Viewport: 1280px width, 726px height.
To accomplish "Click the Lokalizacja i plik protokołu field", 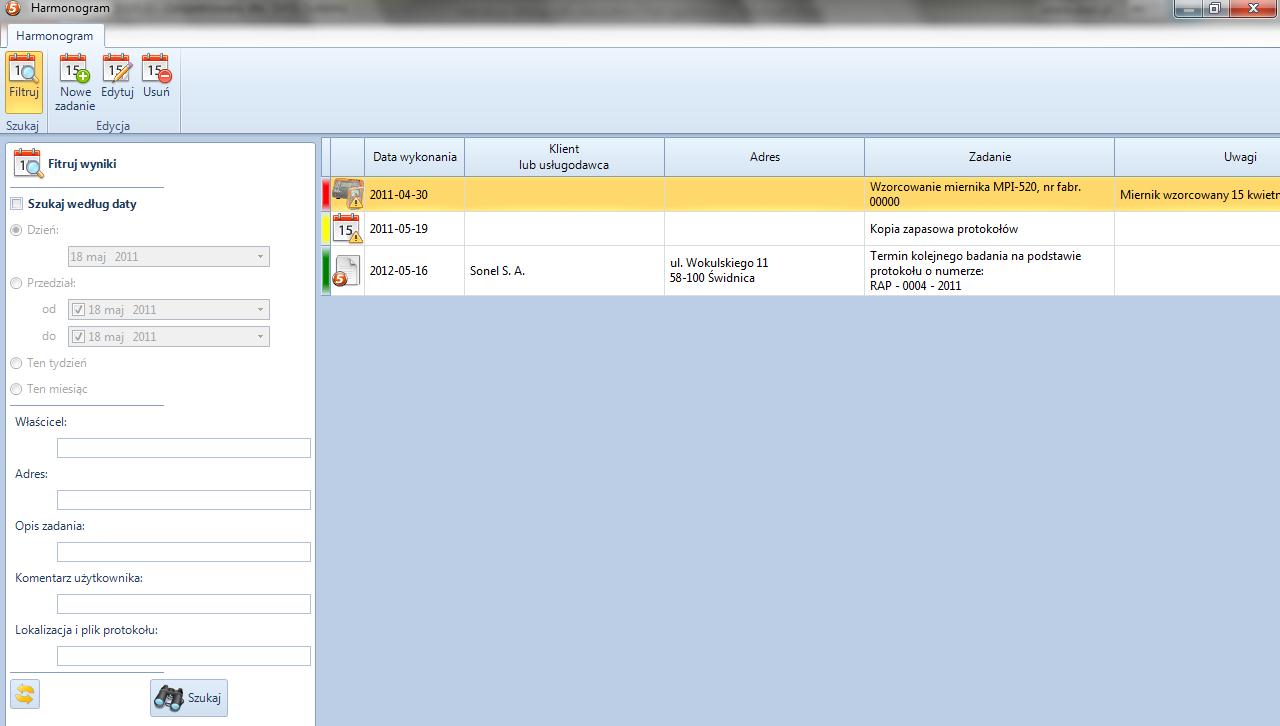I will pos(184,656).
